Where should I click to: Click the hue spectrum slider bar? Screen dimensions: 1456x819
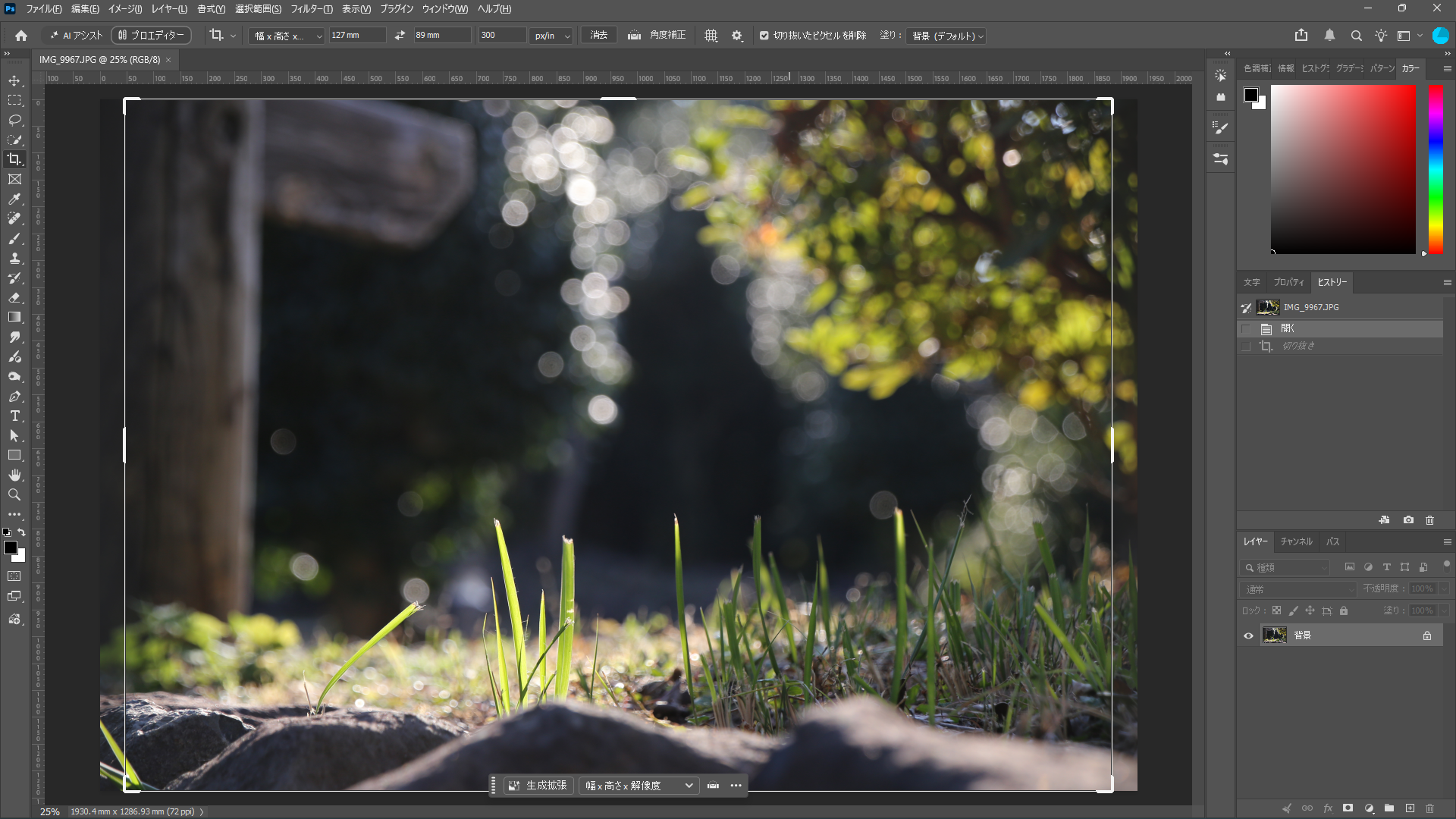(x=1436, y=169)
